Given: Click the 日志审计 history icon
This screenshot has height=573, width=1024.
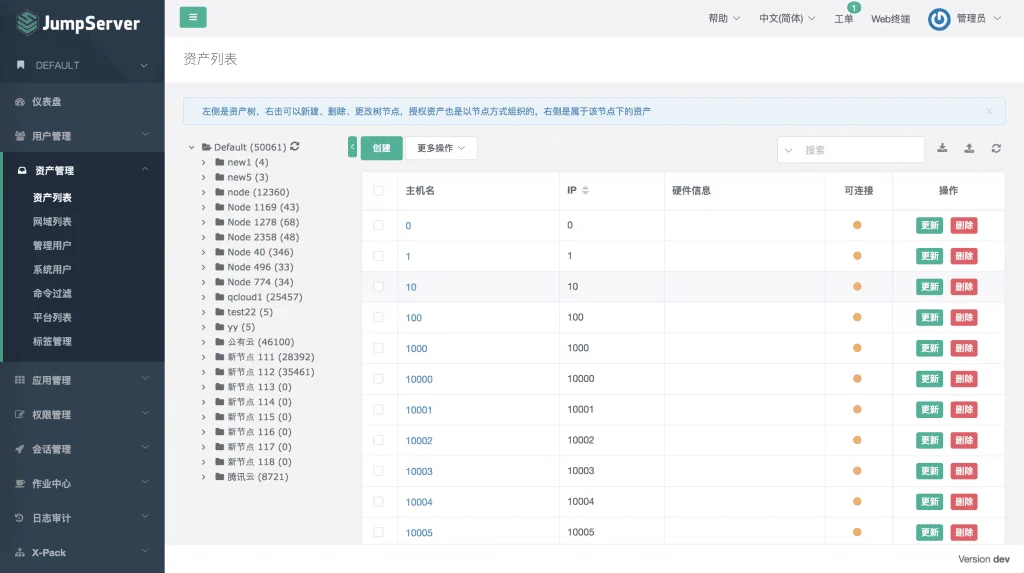Looking at the screenshot, I should pyautogui.click(x=20, y=518).
